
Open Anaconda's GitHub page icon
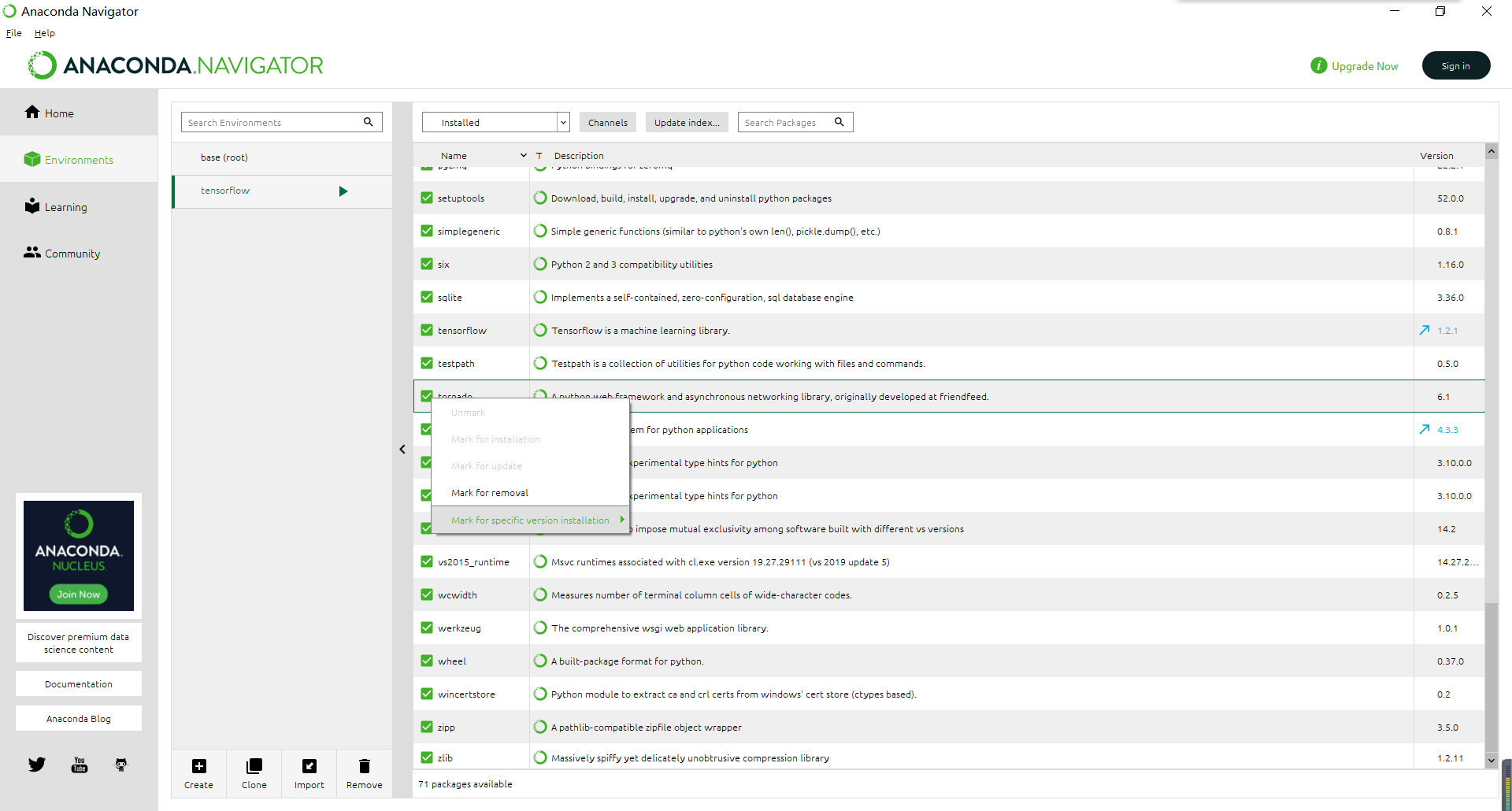coord(120,764)
